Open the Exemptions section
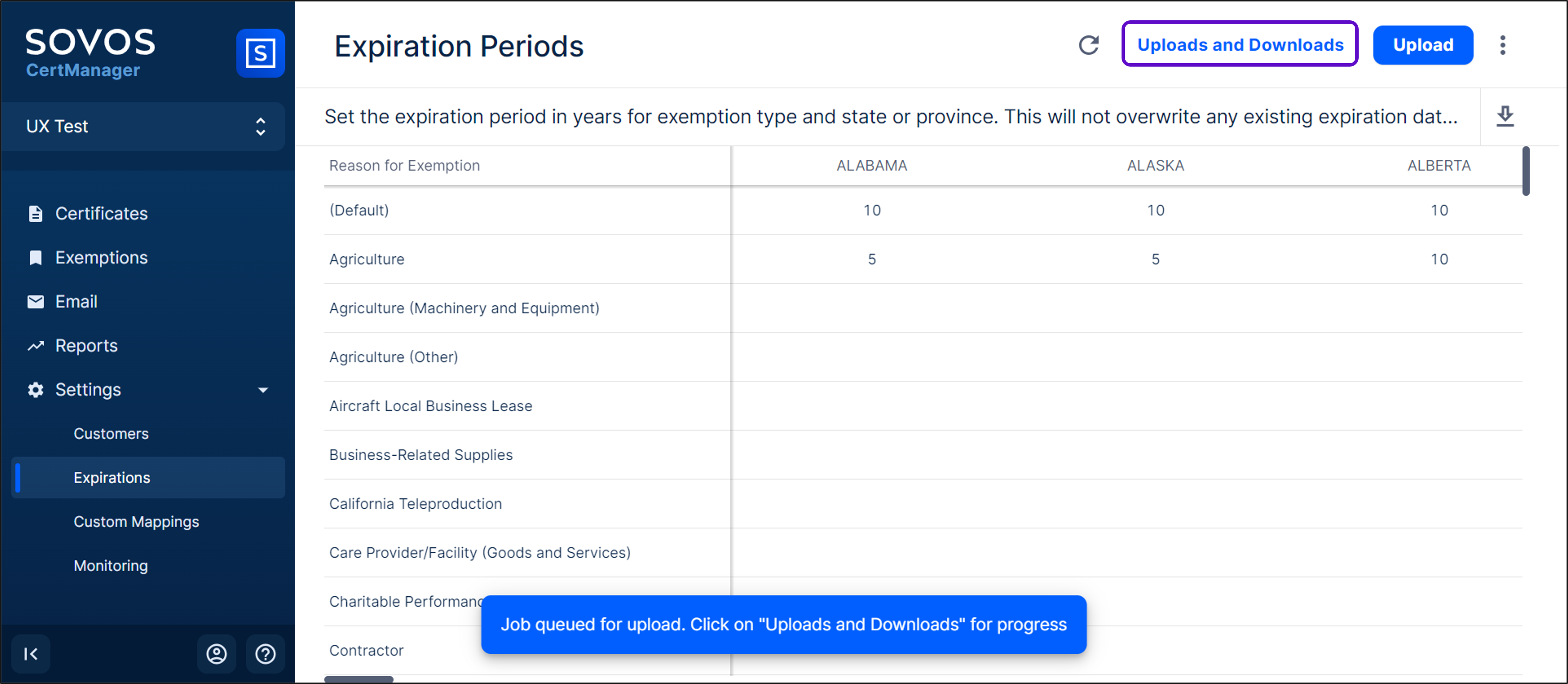Screen dimensions: 1568x684 [101, 257]
